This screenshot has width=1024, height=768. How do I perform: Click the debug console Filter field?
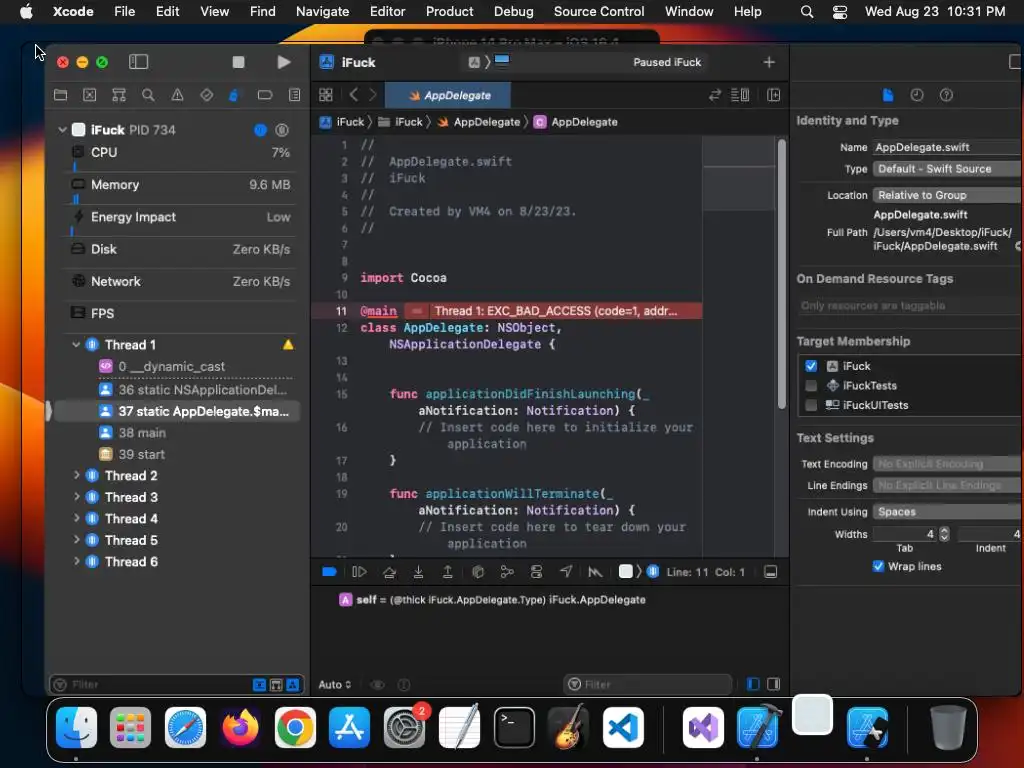647,684
